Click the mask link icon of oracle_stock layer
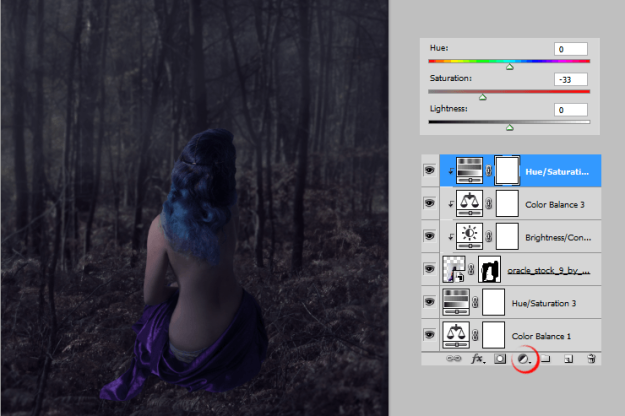625x416 pixels. [471, 270]
